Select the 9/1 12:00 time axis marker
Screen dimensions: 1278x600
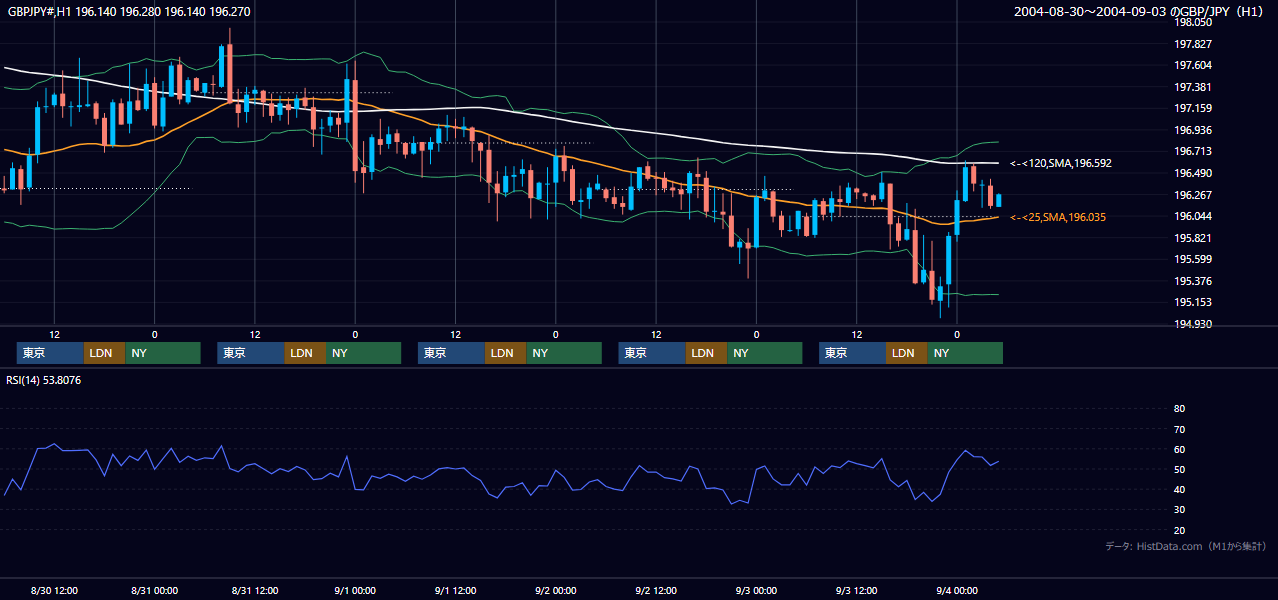click(x=455, y=590)
